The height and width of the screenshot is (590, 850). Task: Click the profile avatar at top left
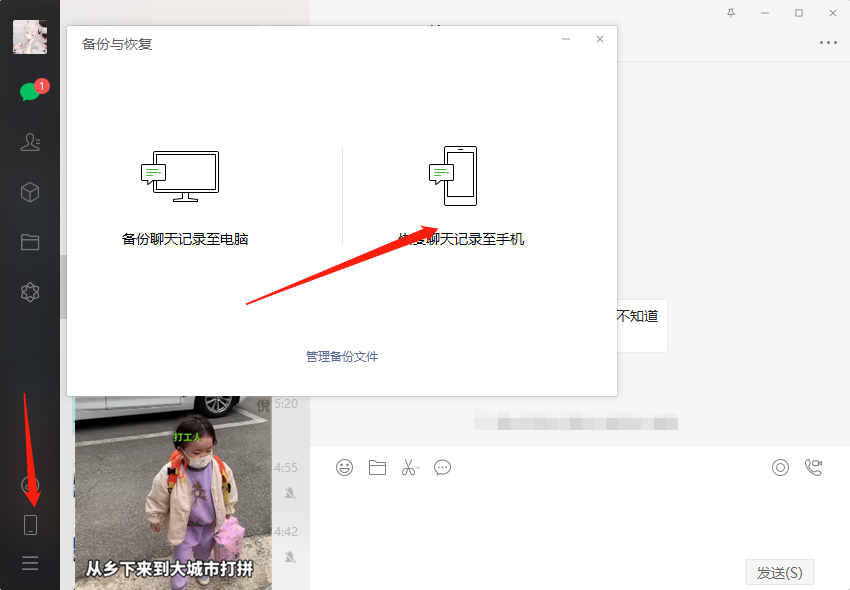pos(30,37)
